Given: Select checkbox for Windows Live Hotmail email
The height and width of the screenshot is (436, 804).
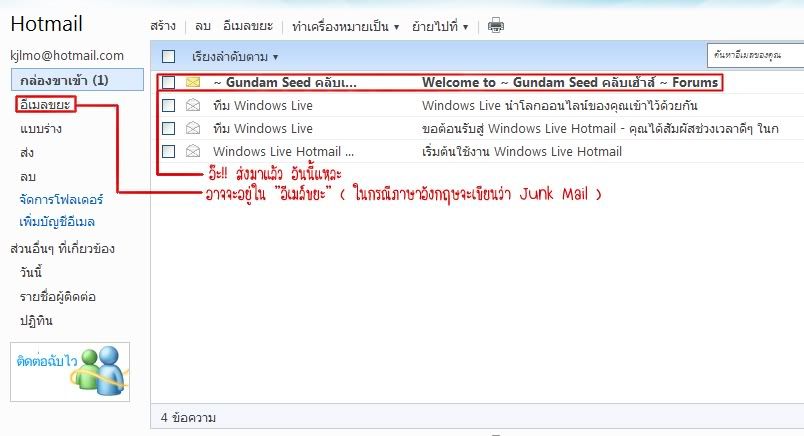Looking at the screenshot, I should [168, 151].
